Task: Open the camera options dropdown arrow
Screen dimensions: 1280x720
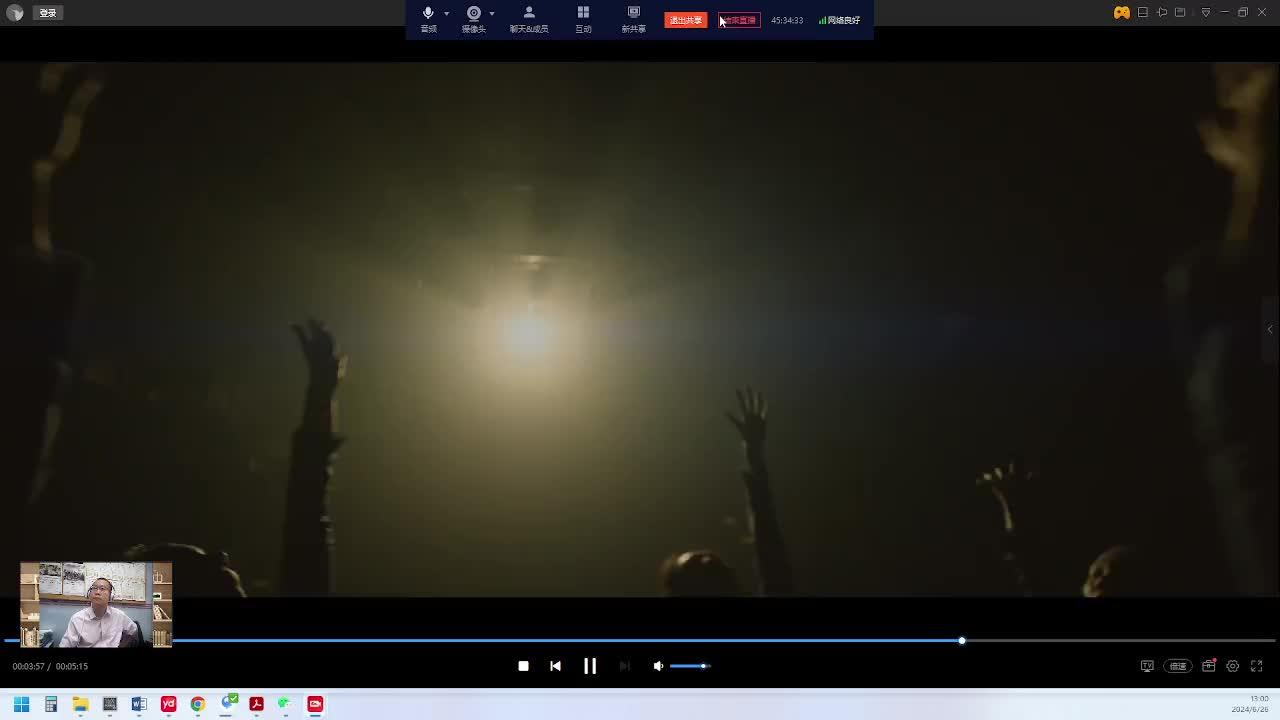Action: 491,14
